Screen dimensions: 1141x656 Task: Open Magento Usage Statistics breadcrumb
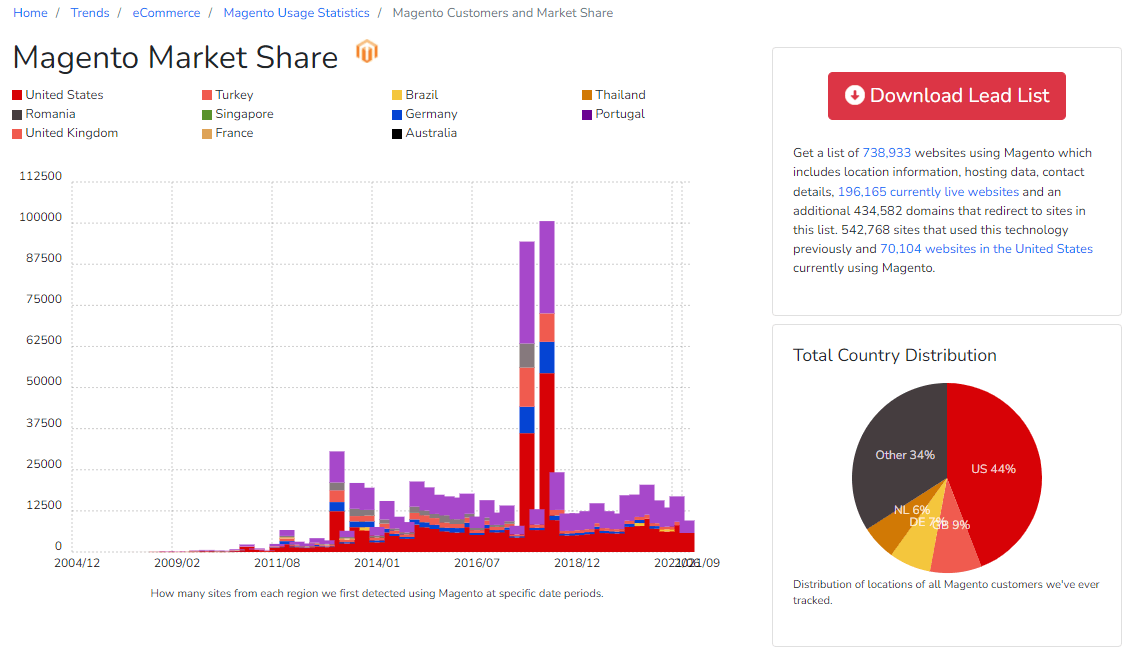coord(296,13)
